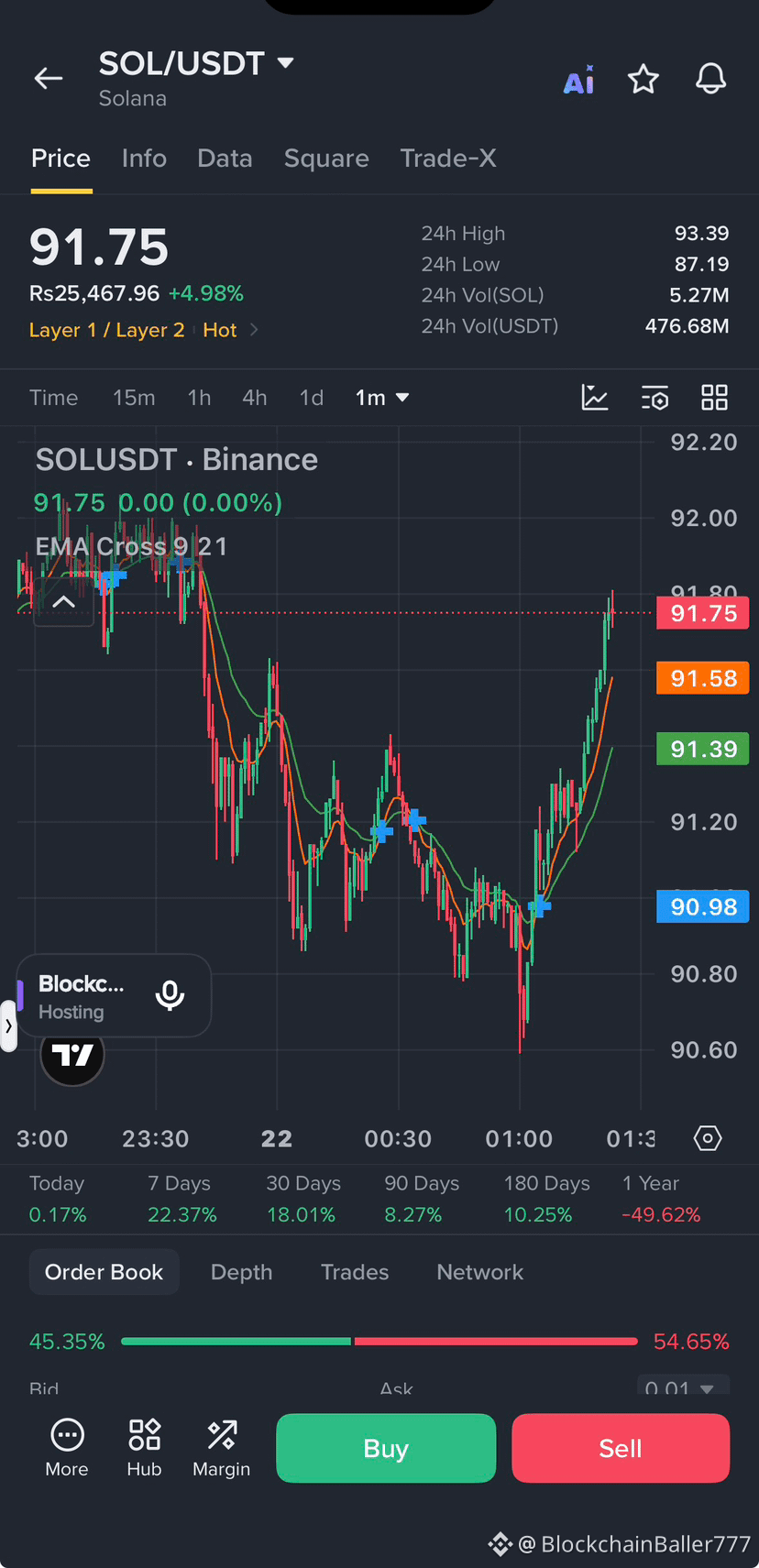Expand the Layer 1 / Layer 2 Hot tags
Viewport: 759px width, 1568px height.
click(x=254, y=330)
